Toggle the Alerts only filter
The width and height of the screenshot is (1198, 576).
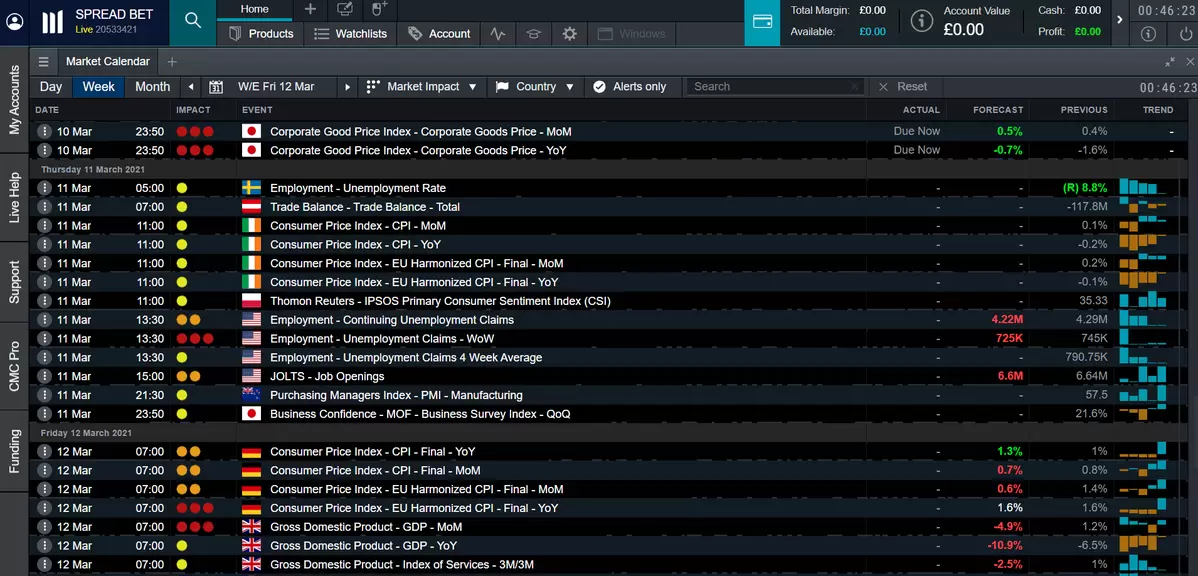629,87
